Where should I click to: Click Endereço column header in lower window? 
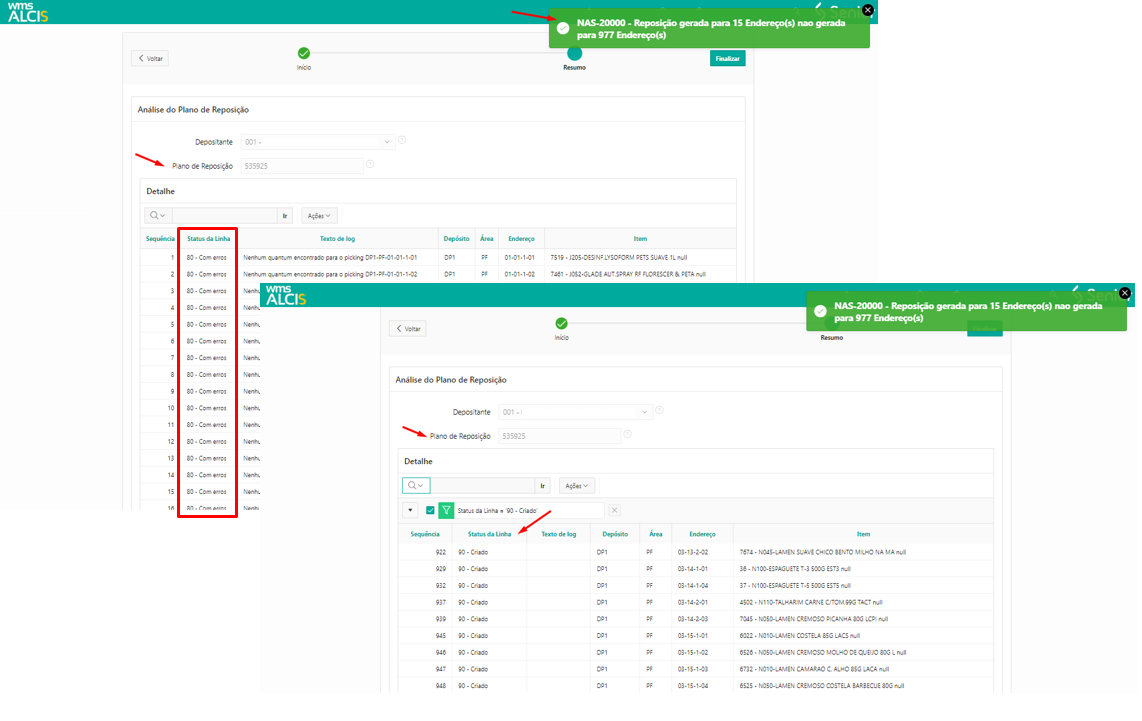702,535
